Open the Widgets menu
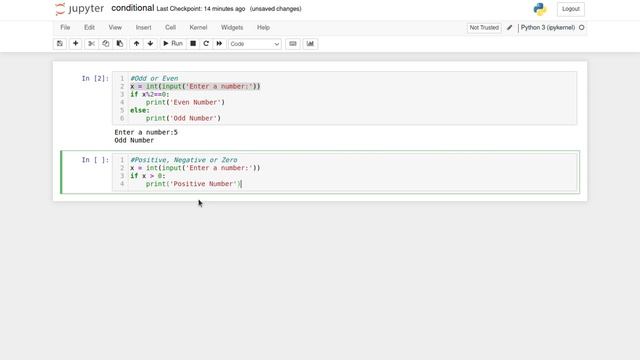The image size is (640, 360). (x=232, y=27)
